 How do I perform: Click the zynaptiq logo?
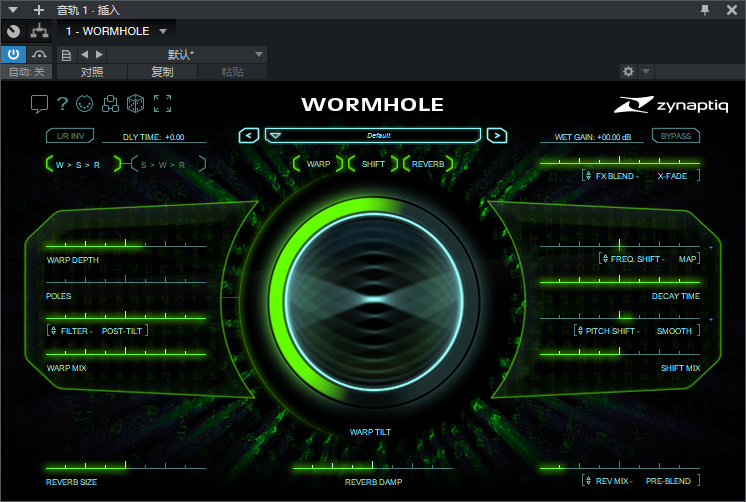pyautogui.click(x=671, y=104)
